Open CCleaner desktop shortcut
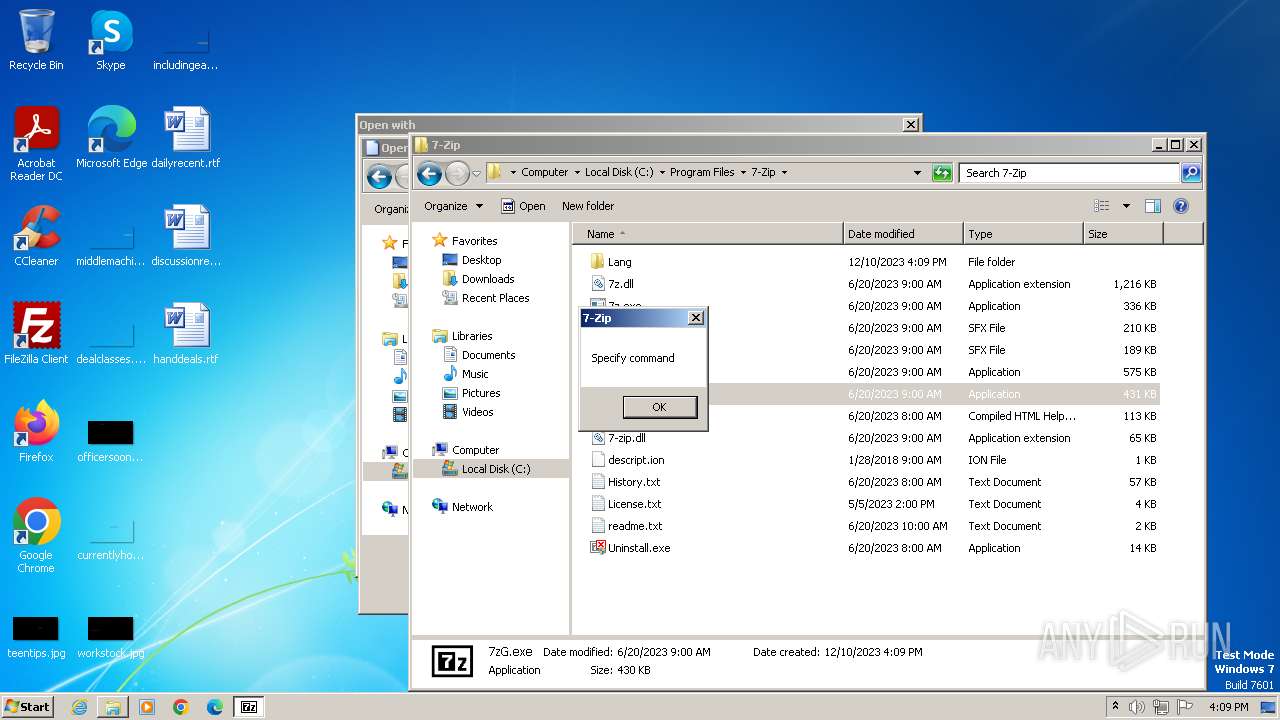Viewport: 1280px width, 720px height. pos(36,235)
